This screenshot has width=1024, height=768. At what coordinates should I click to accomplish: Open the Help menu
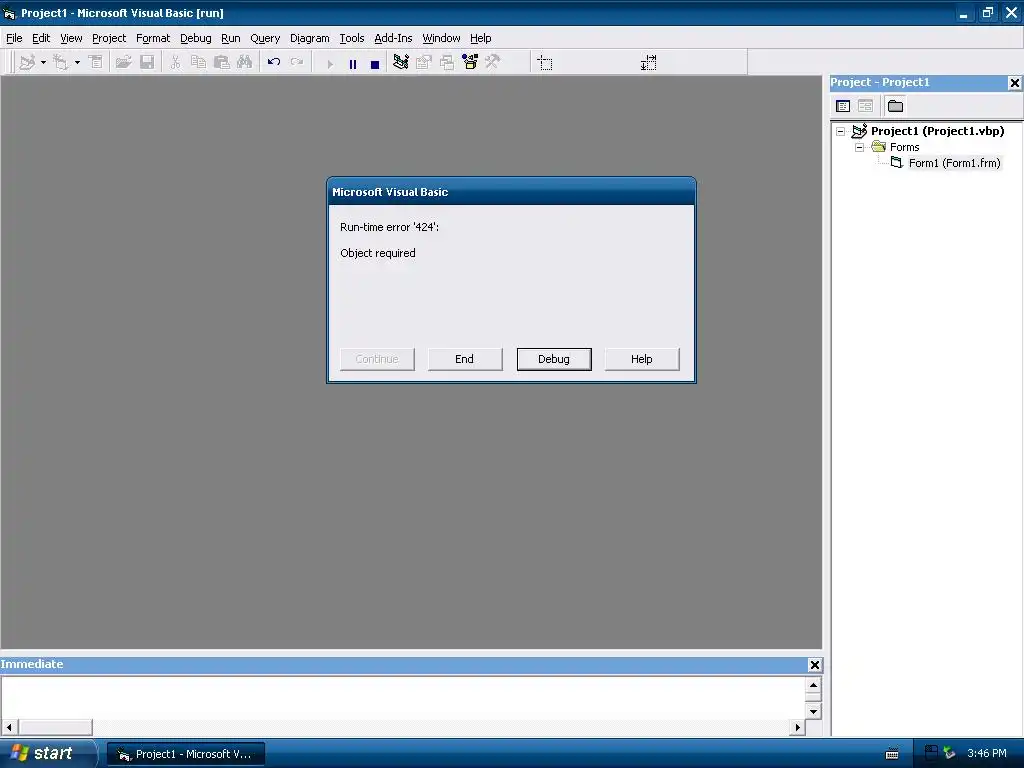(481, 38)
